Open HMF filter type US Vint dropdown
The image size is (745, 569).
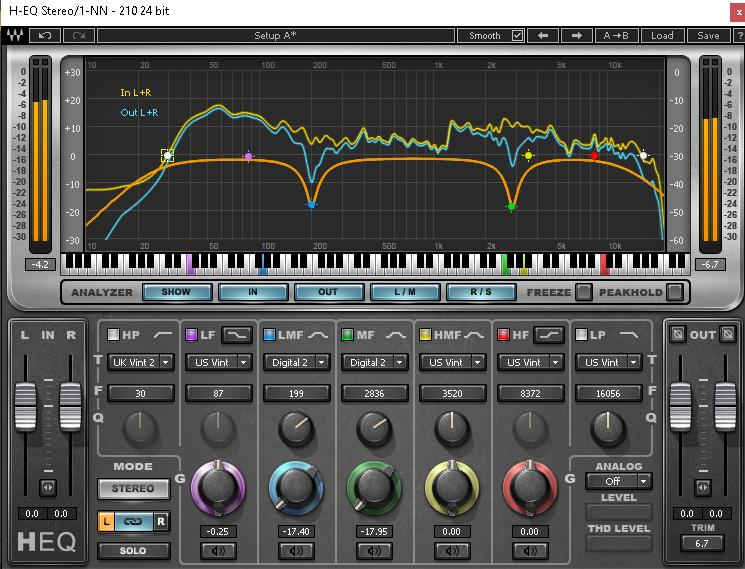[452, 362]
